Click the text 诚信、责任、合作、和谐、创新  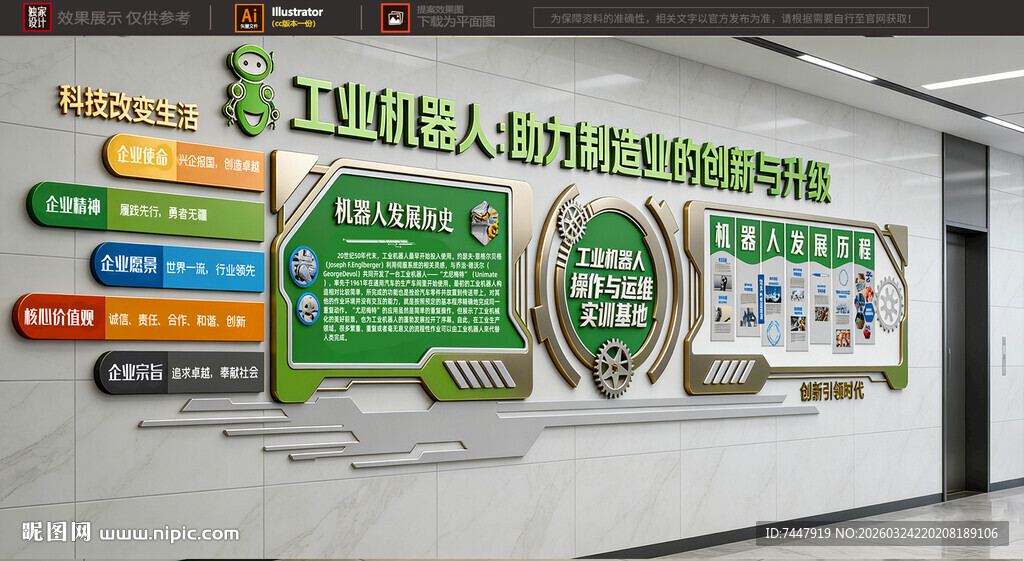177,320
